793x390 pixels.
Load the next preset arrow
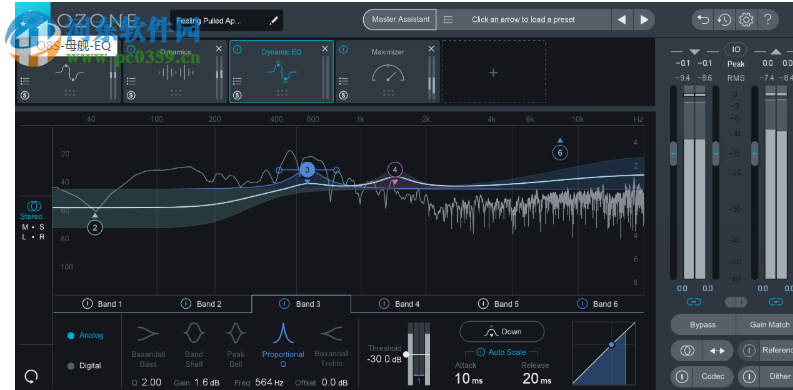(644, 20)
